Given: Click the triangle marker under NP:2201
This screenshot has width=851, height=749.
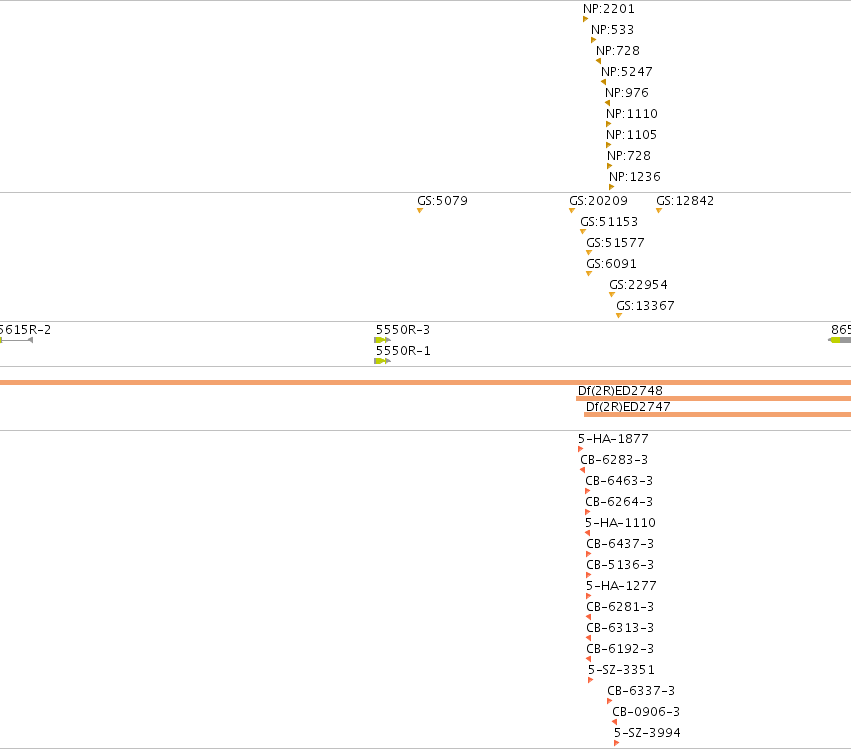Looking at the screenshot, I should [x=586, y=19].
